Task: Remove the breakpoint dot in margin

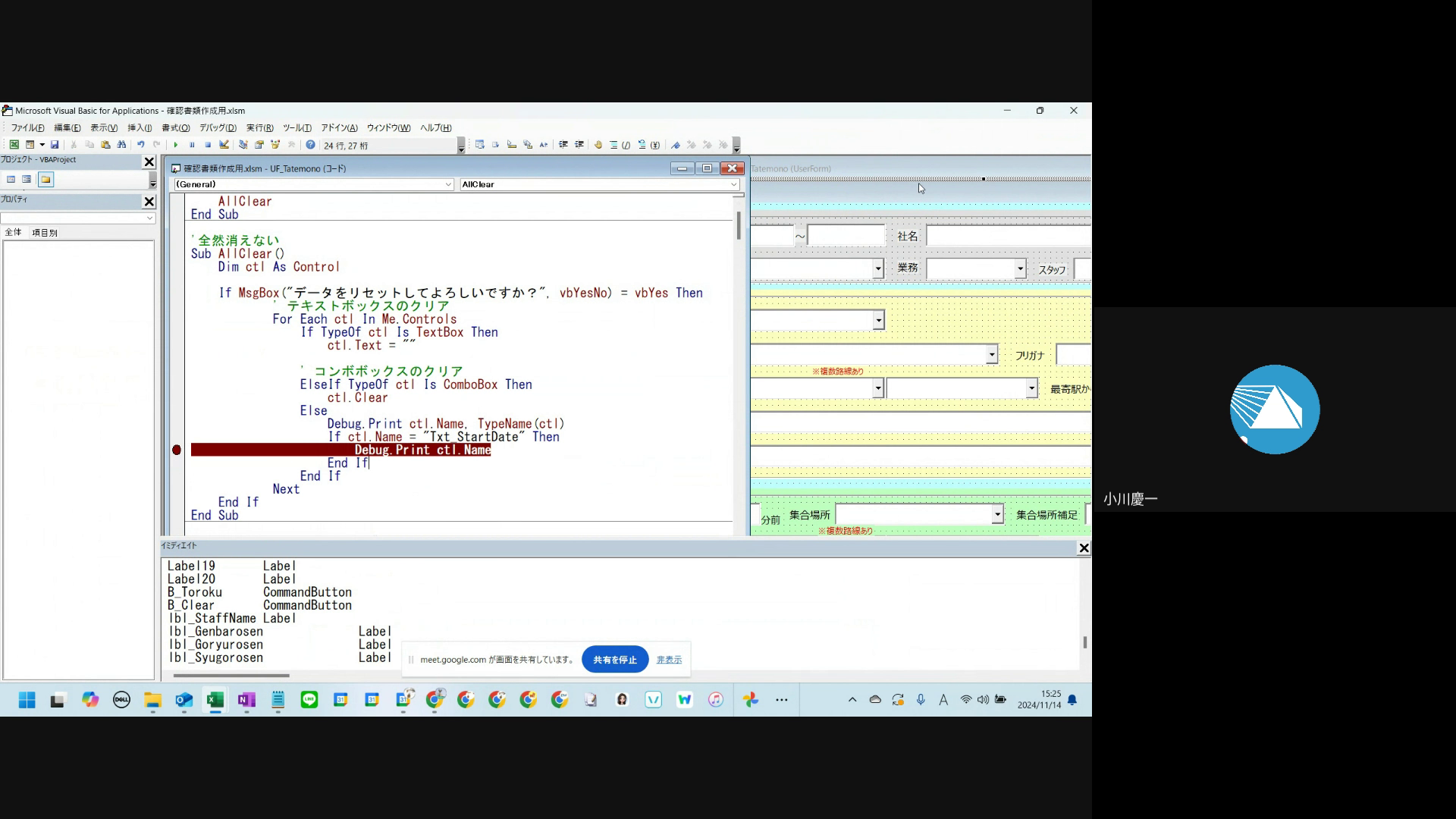Action: click(177, 450)
